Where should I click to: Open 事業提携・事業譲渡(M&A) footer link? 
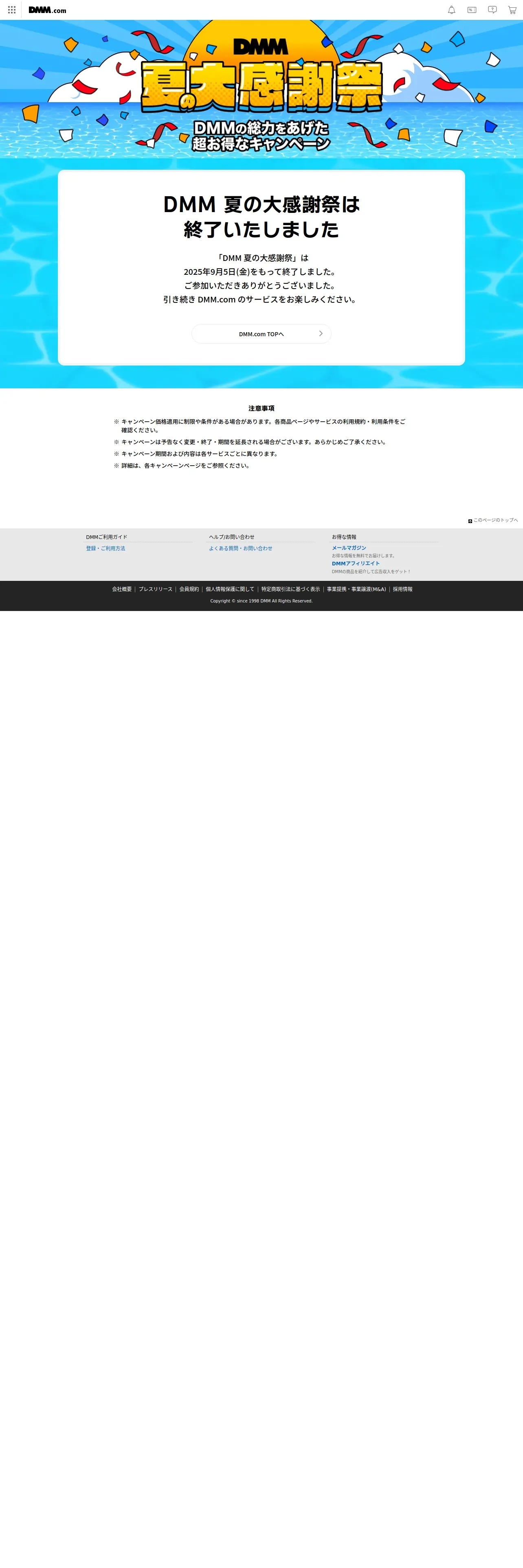[x=356, y=589]
